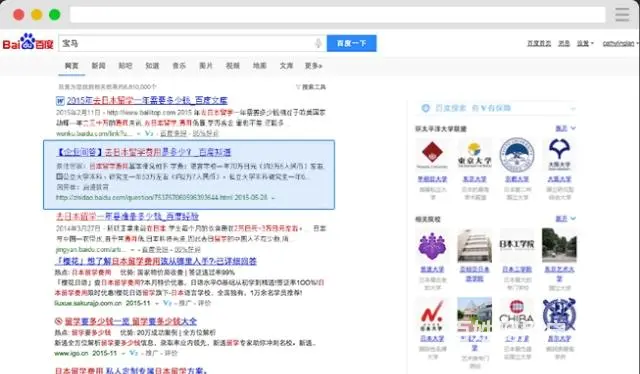Click V badge beside sakurajp.com.cn
The image size is (640, 374).
coord(167,303)
